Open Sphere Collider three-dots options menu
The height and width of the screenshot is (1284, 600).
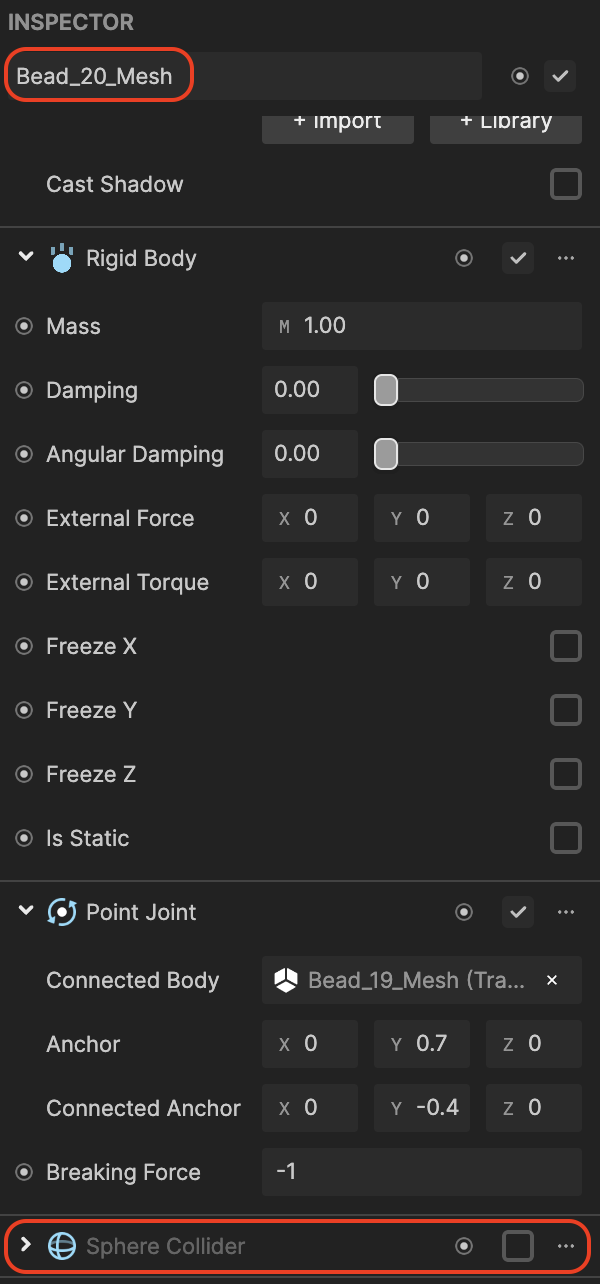pyautogui.click(x=566, y=1246)
